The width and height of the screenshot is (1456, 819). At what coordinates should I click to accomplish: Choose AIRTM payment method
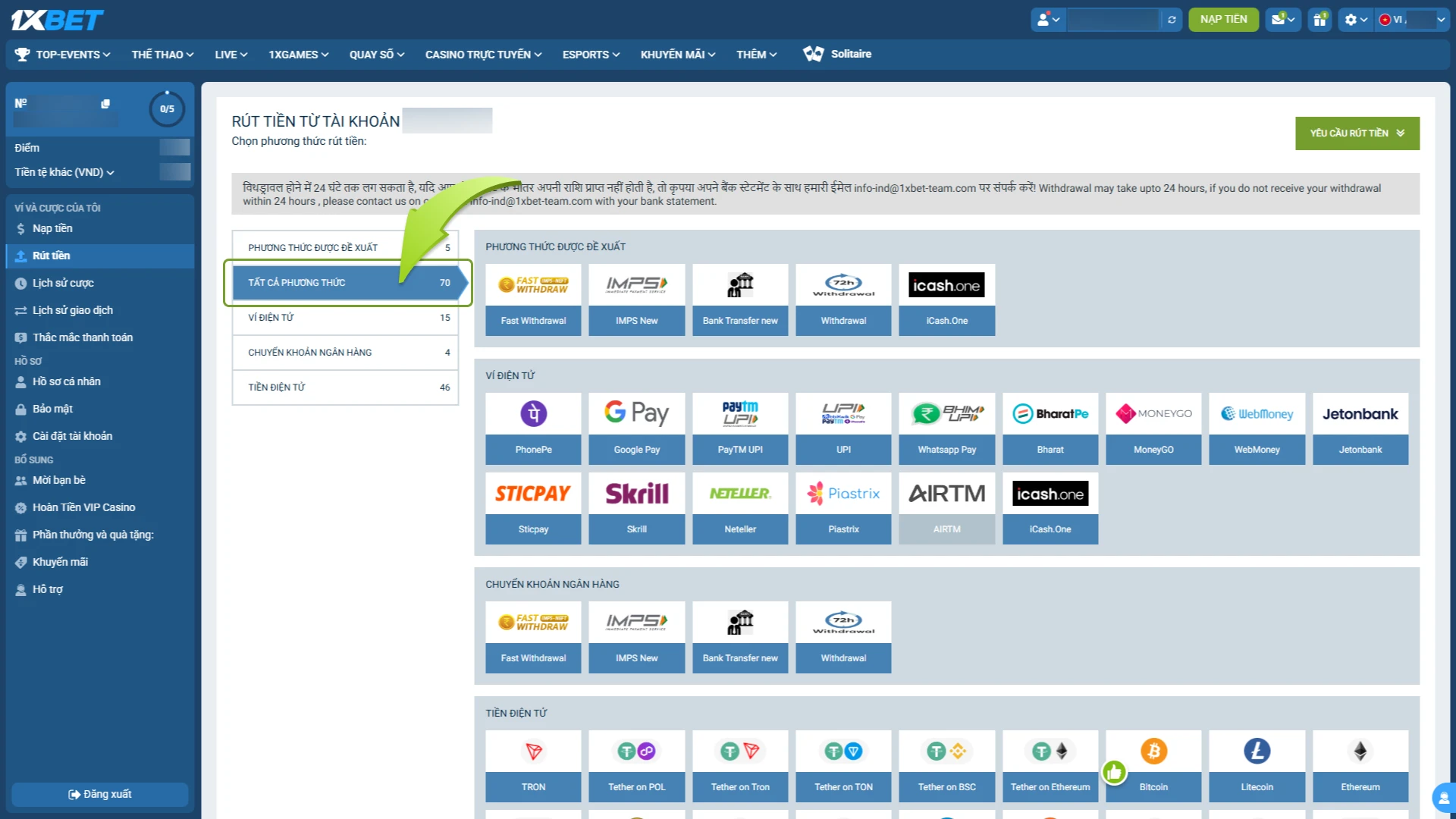pos(946,508)
